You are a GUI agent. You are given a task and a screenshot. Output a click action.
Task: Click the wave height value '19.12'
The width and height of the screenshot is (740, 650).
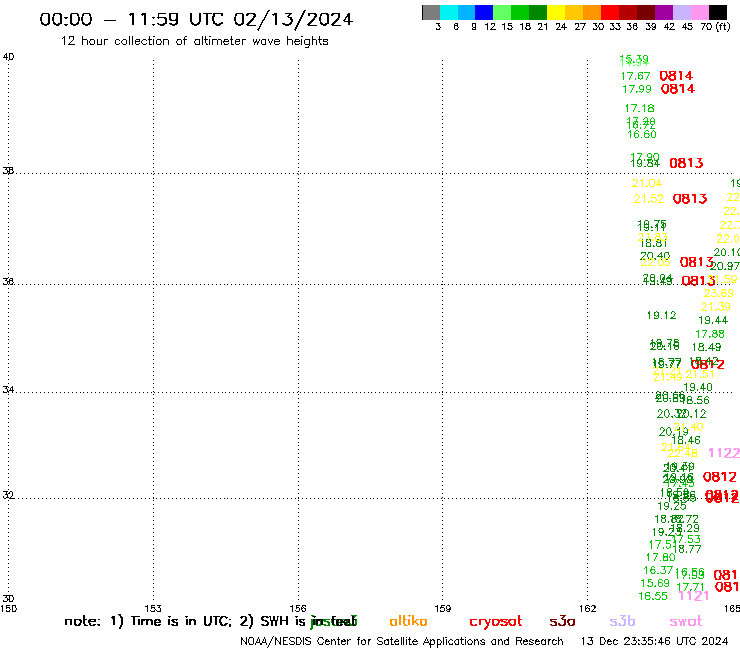(x=662, y=315)
